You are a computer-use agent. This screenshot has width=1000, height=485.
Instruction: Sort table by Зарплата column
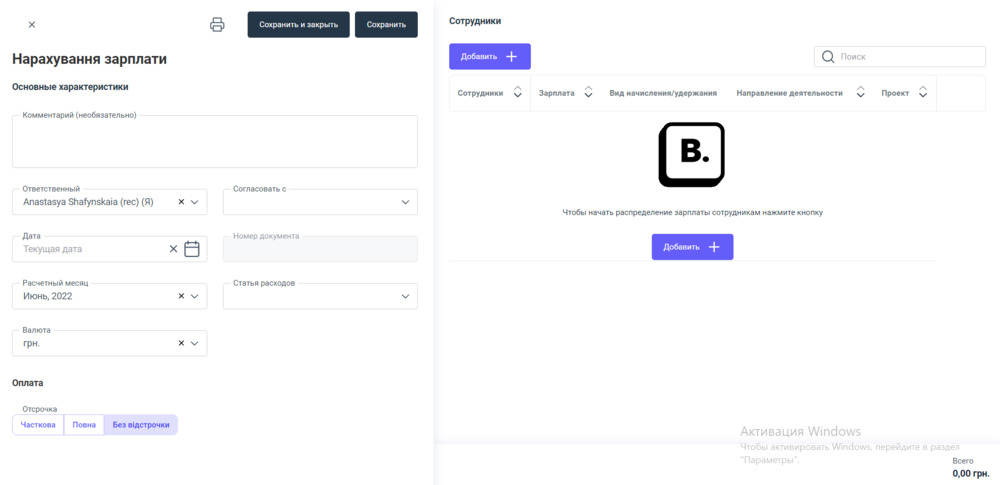coord(588,93)
